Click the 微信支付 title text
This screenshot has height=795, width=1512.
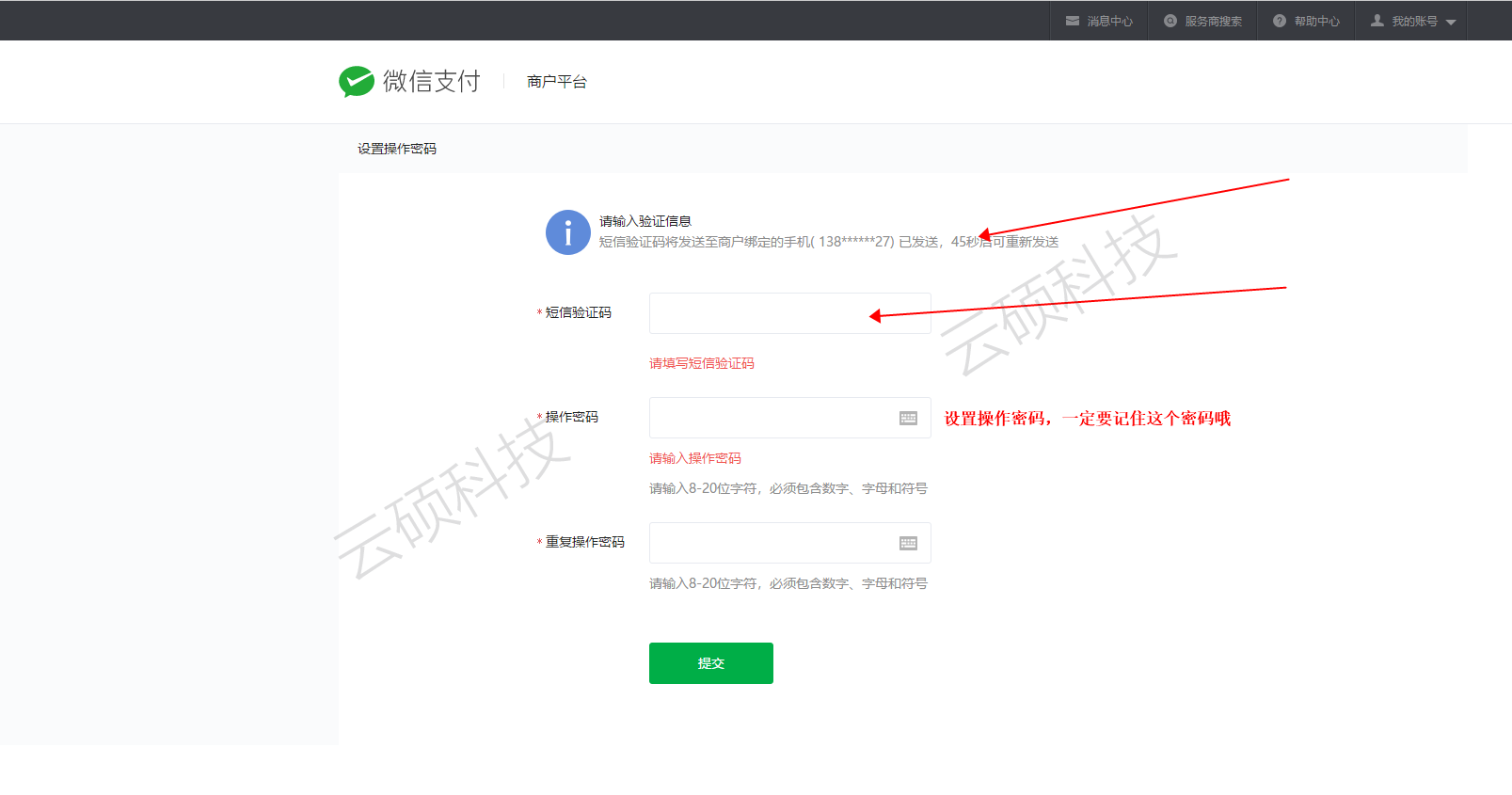click(x=432, y=82)
